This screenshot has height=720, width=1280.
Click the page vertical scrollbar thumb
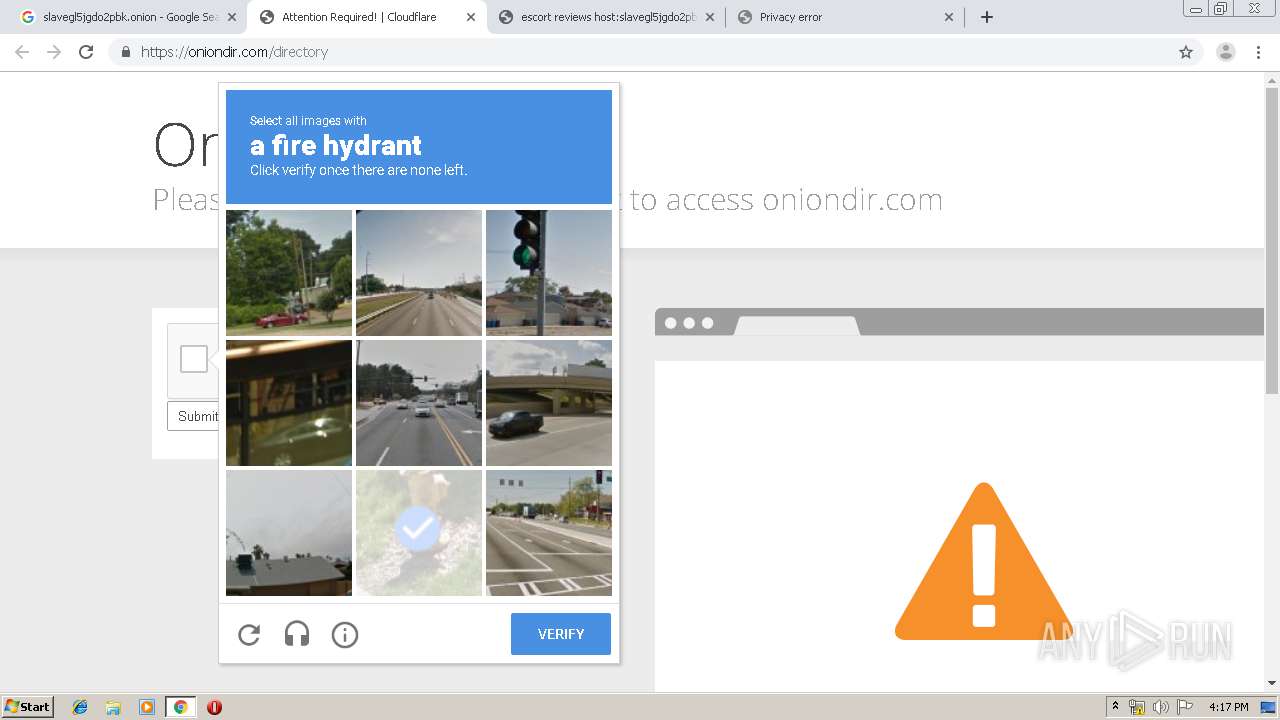click(1272, 241)
